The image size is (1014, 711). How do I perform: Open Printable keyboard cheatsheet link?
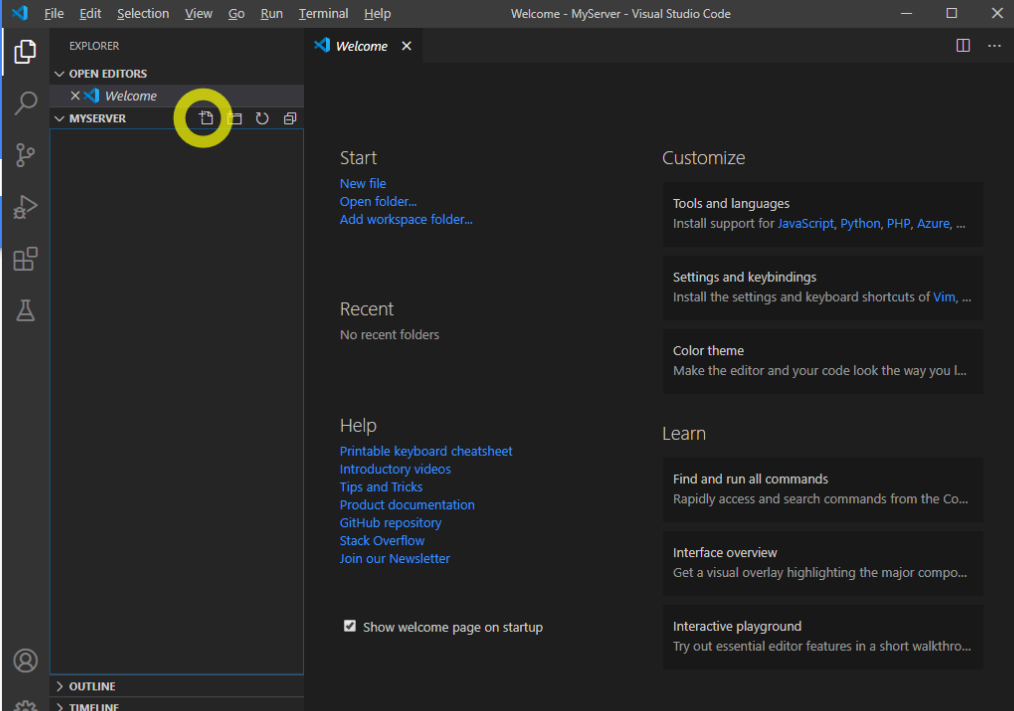[x=426, y=452]
